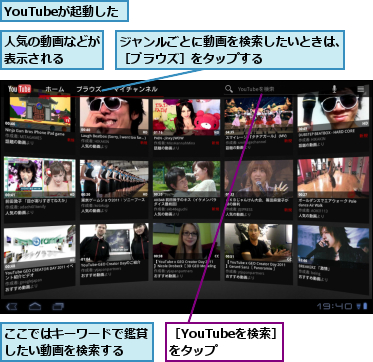Play the Laugh Beatbox video thumbnail

coord(114,115)
